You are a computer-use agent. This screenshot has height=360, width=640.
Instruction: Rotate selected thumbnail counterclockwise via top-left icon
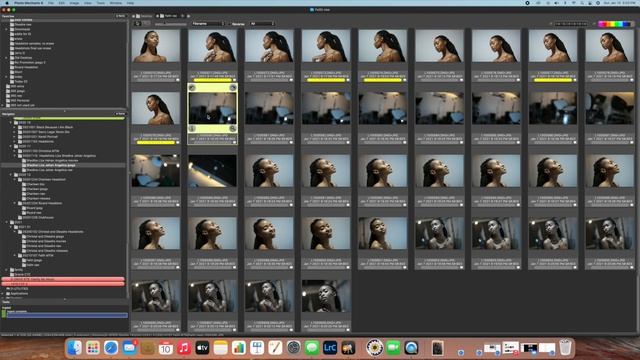(192, 87)
